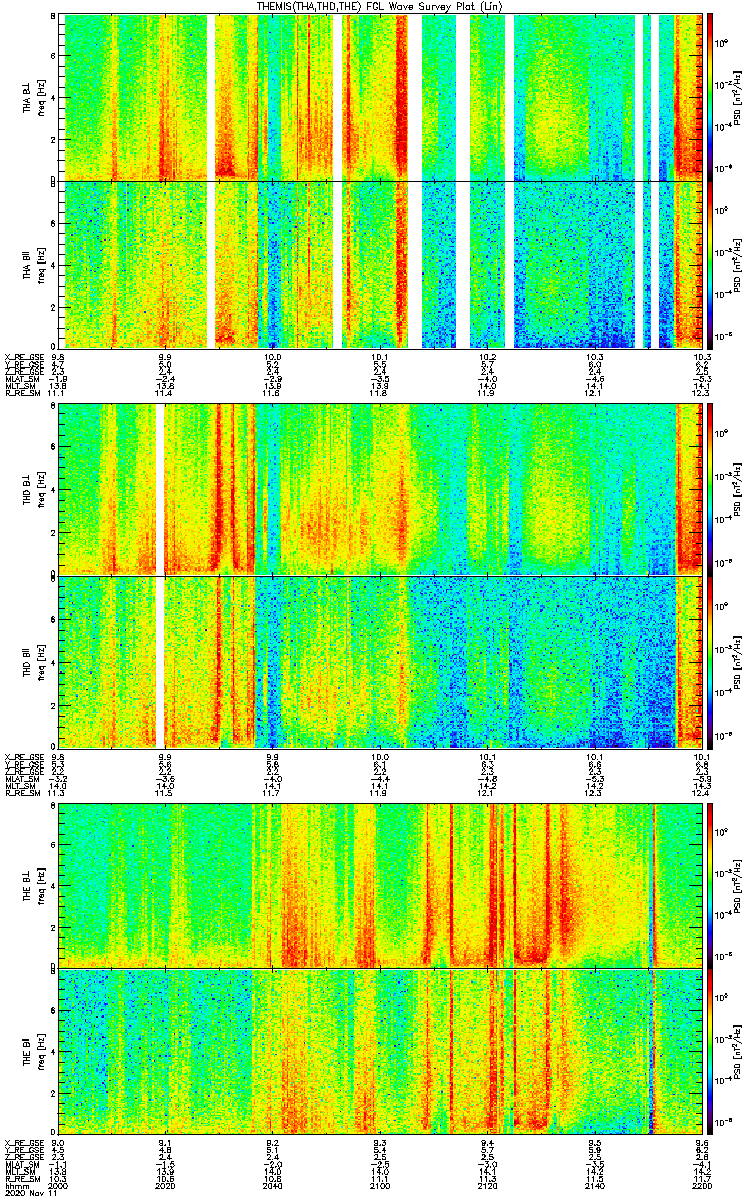The width and height of the screenshot is (750, 1200).
Task: Click the 2040 time tick label
Action: click(271, 1186)
